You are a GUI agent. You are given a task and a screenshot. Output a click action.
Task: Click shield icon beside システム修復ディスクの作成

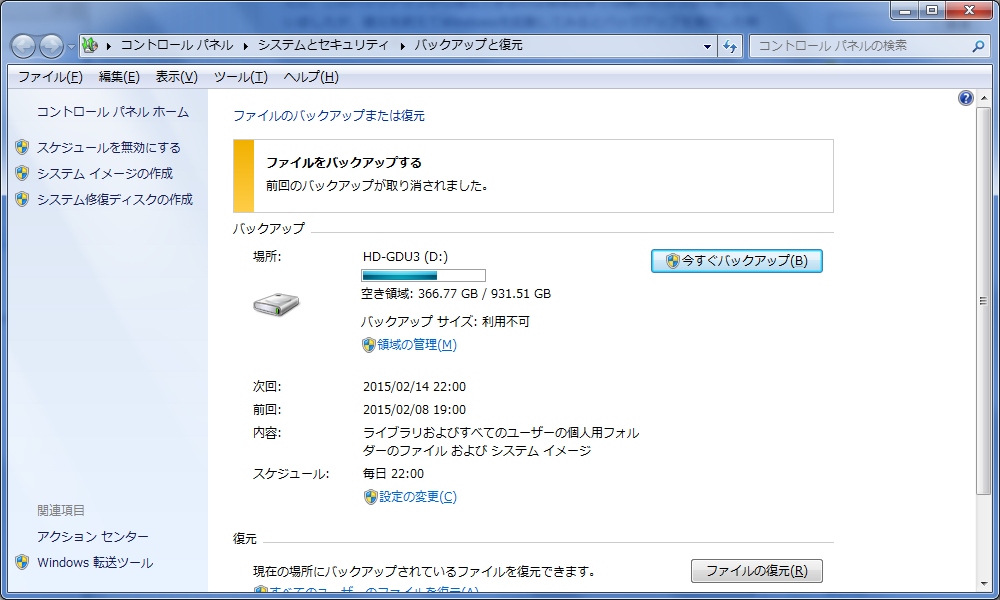(22, 200)
